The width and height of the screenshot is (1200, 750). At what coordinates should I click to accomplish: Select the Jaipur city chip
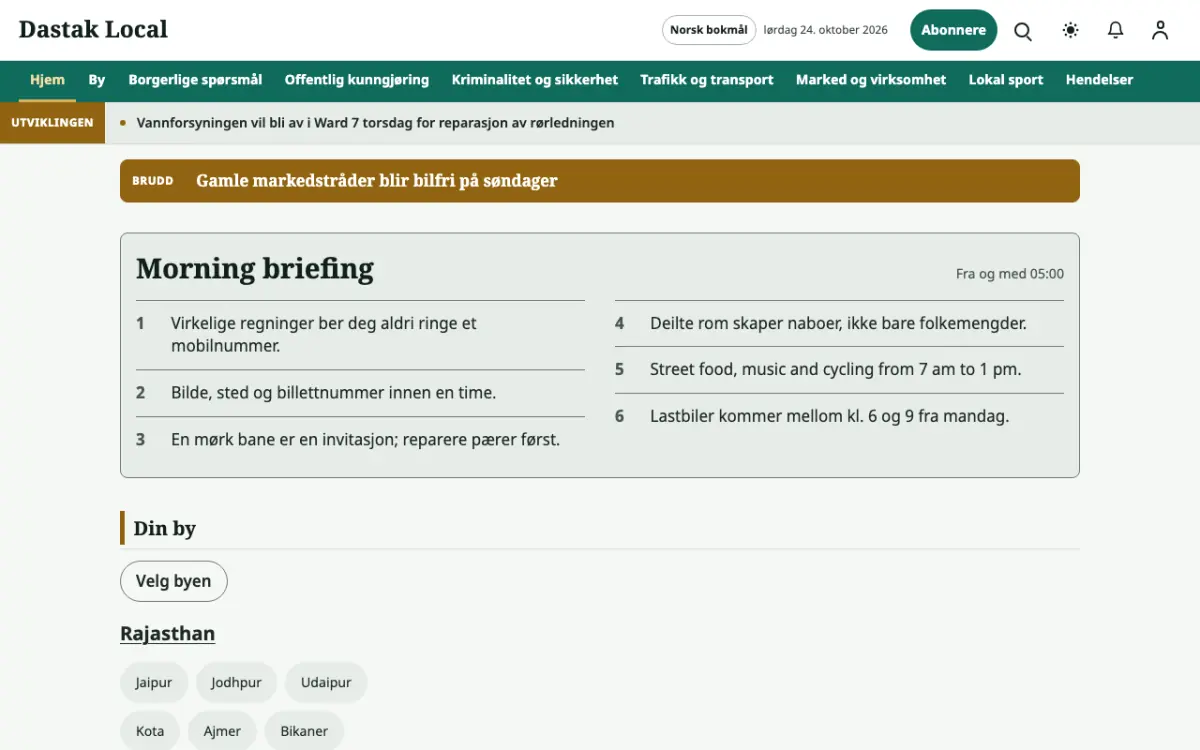(x=154, y=683)
